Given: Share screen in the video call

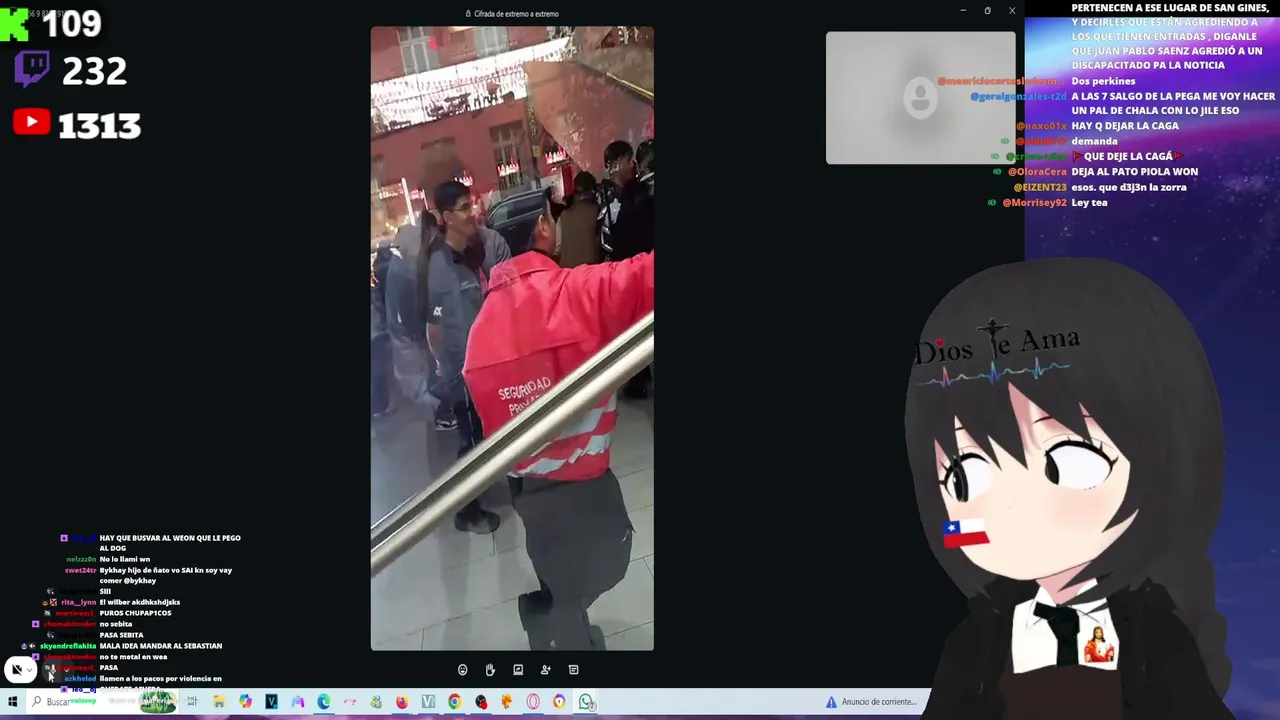Looking at the screenshot, I should pyautogui.click(x=518, y=670).
